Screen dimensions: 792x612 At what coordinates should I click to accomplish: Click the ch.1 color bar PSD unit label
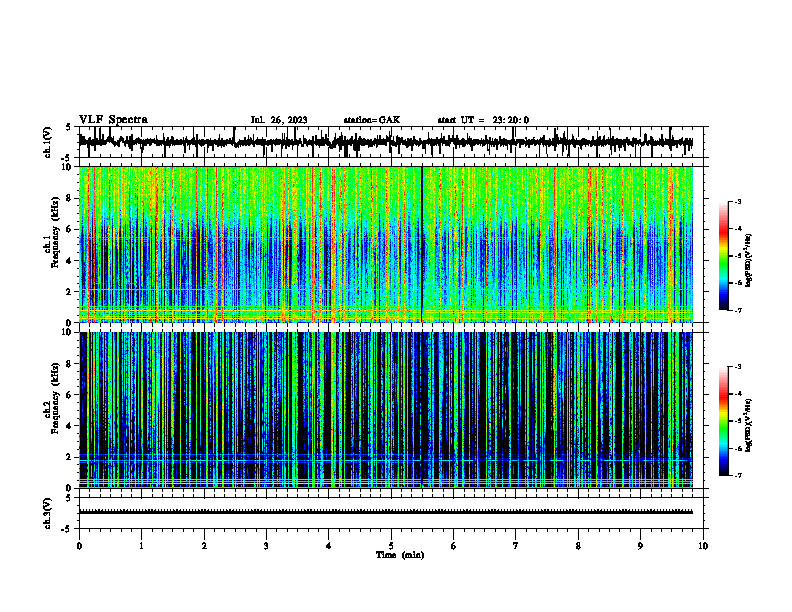click(748, 261)
